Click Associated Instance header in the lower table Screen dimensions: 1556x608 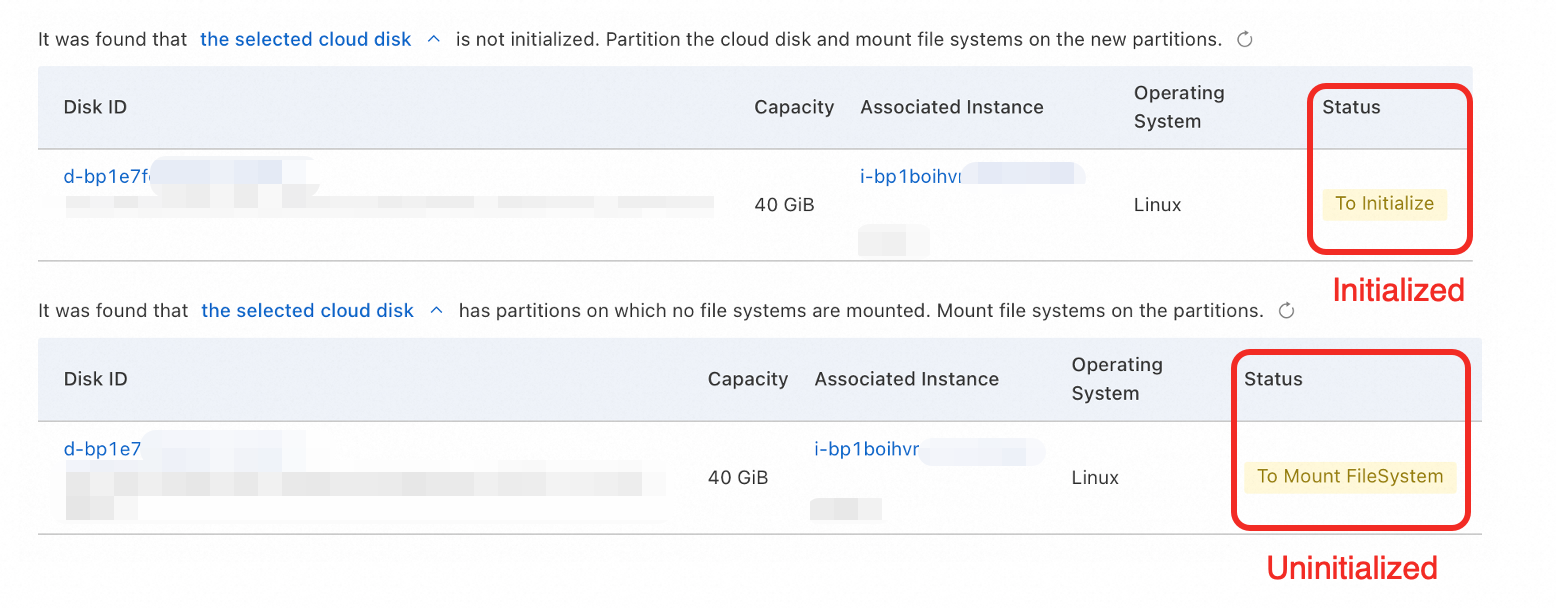[906, 379]
